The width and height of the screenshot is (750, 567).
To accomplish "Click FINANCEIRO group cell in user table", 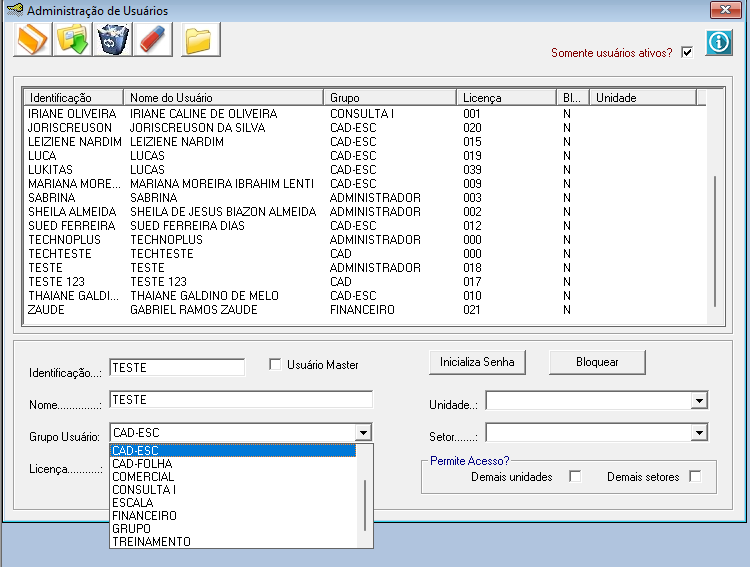I will pyautogui.click(x=362, y=310).
